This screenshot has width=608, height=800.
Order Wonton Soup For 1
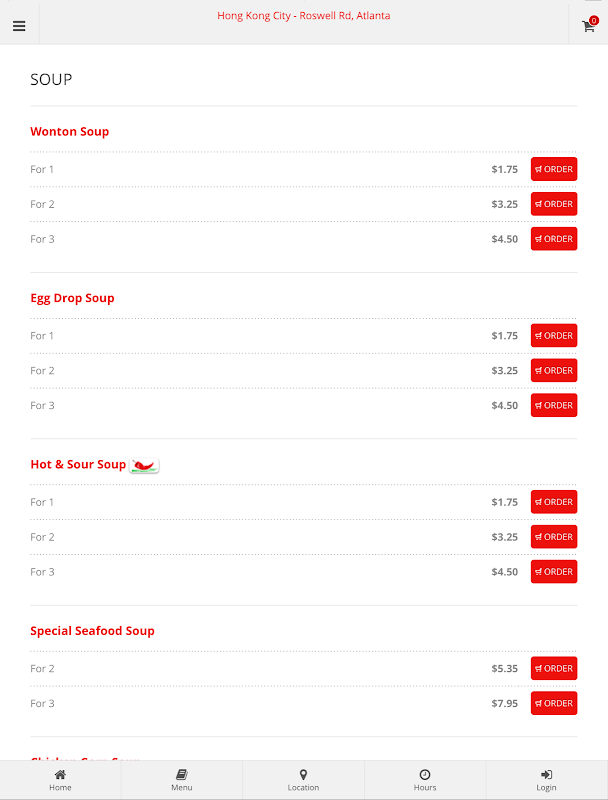pyautogui.click(x=554, y=169)
